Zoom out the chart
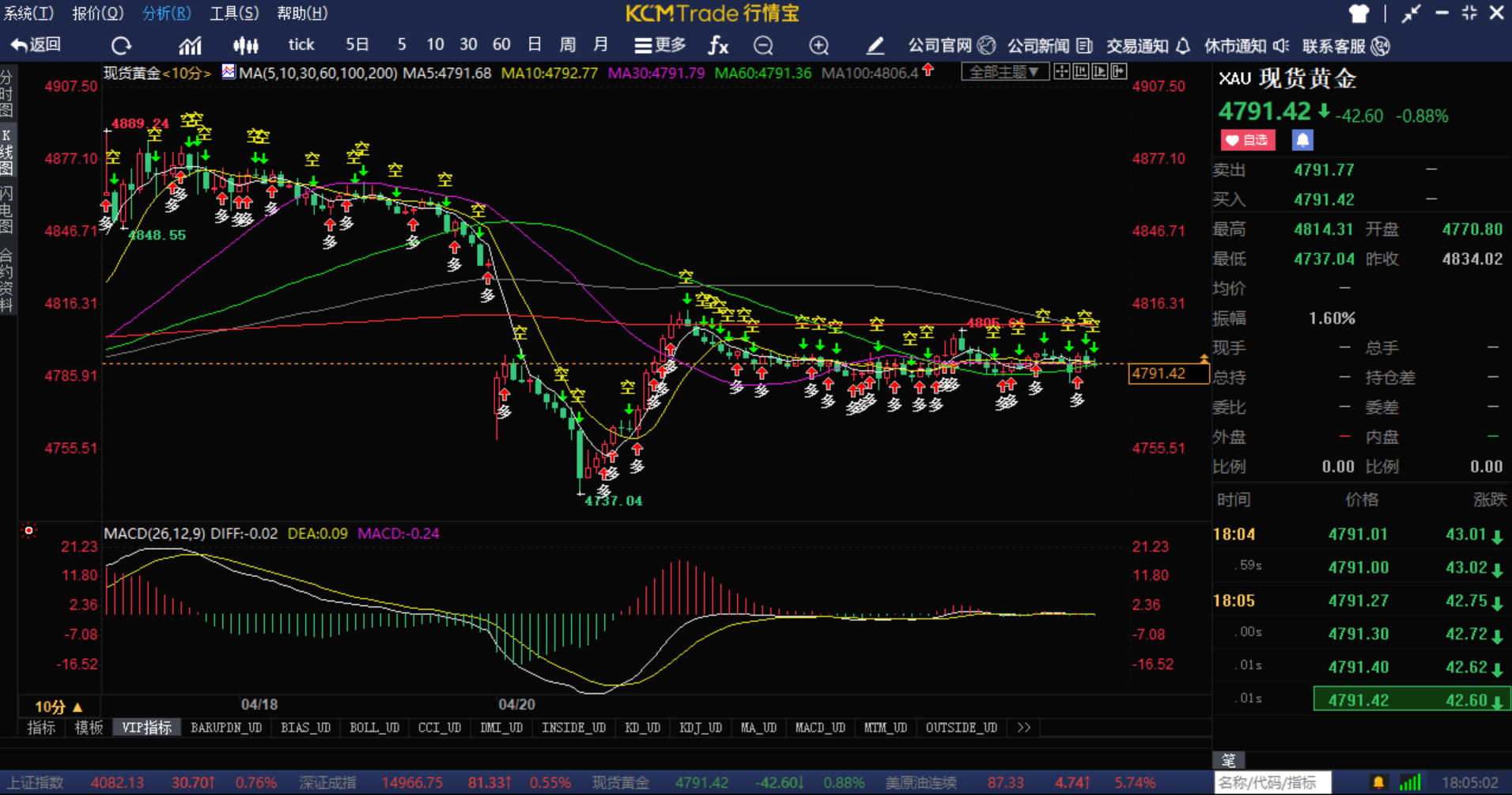The image size is (1512, 795). click(763, 46)
